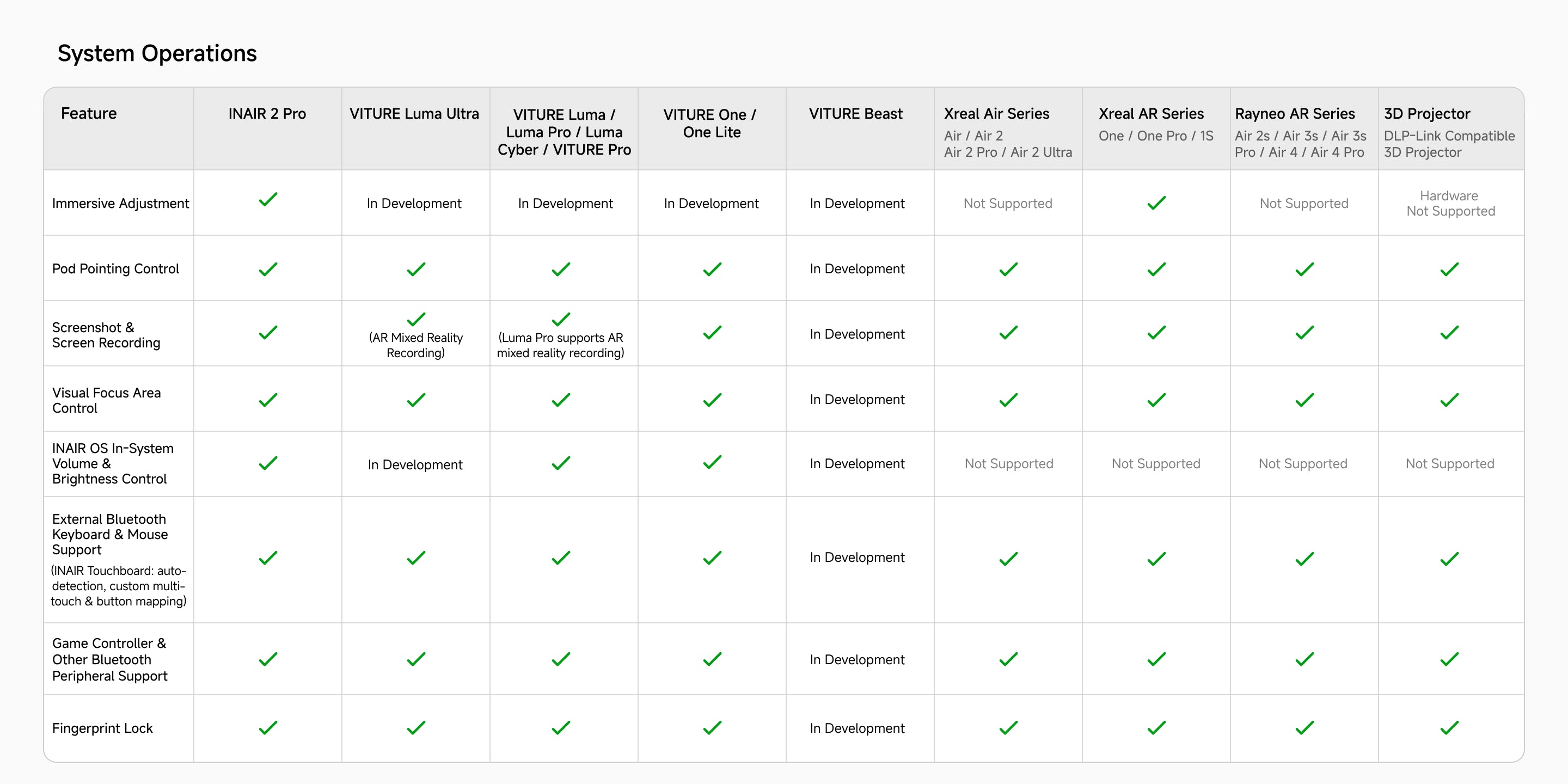Click the Pod Pointing Control checkmark for 3D Projector

[1449, 269]
